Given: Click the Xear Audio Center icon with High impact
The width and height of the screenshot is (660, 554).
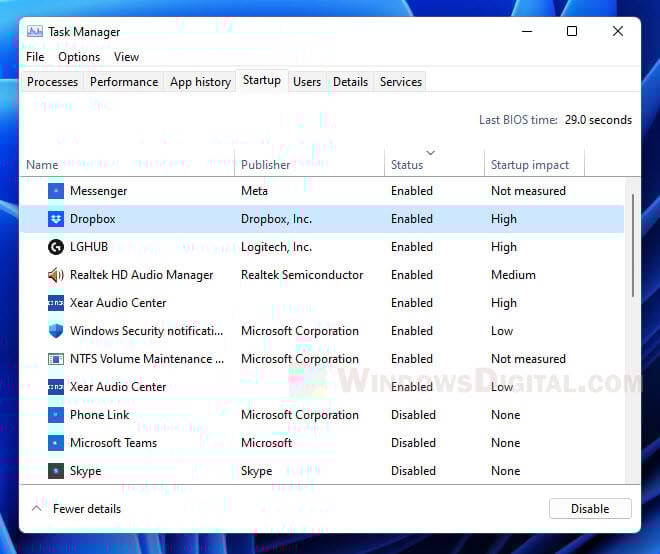Looking at the screenshot, I should (x=56, y=303).
